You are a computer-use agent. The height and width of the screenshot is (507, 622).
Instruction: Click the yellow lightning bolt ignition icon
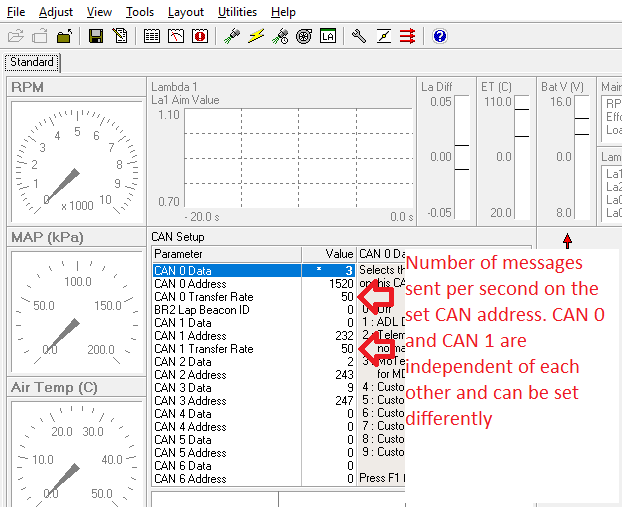click(x=256, y=37)
